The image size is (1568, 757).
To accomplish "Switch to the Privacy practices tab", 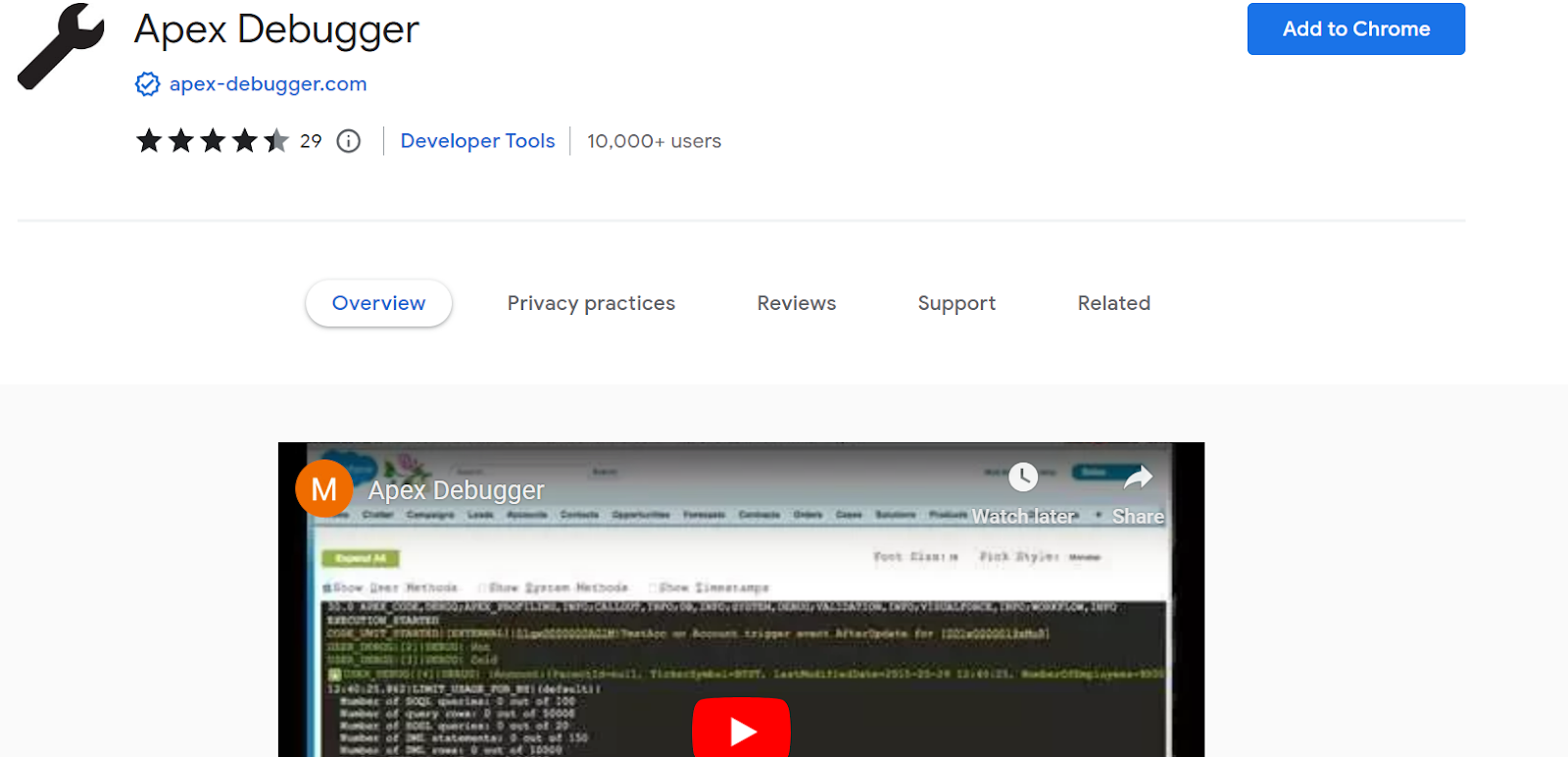I will coord(591,303).
